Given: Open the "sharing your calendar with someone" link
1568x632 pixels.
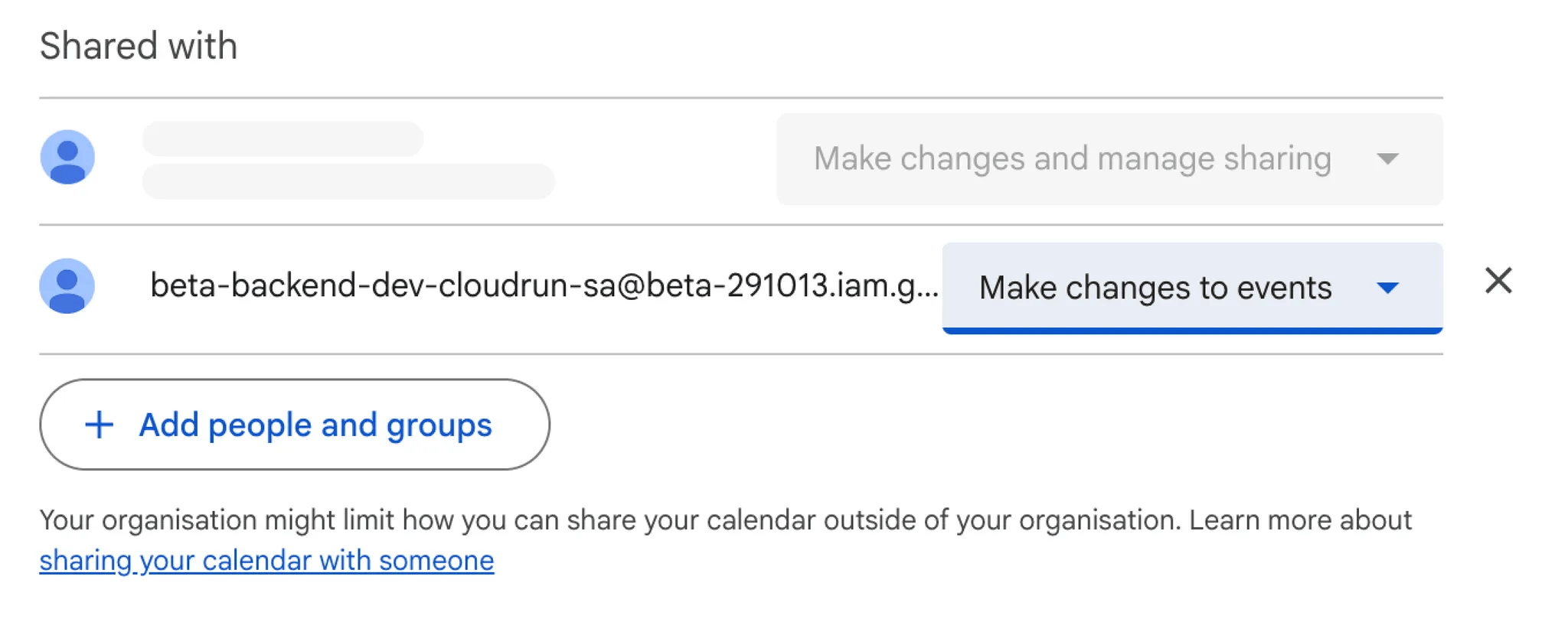Looking at the screenshot, I should (x=266, y=561).
